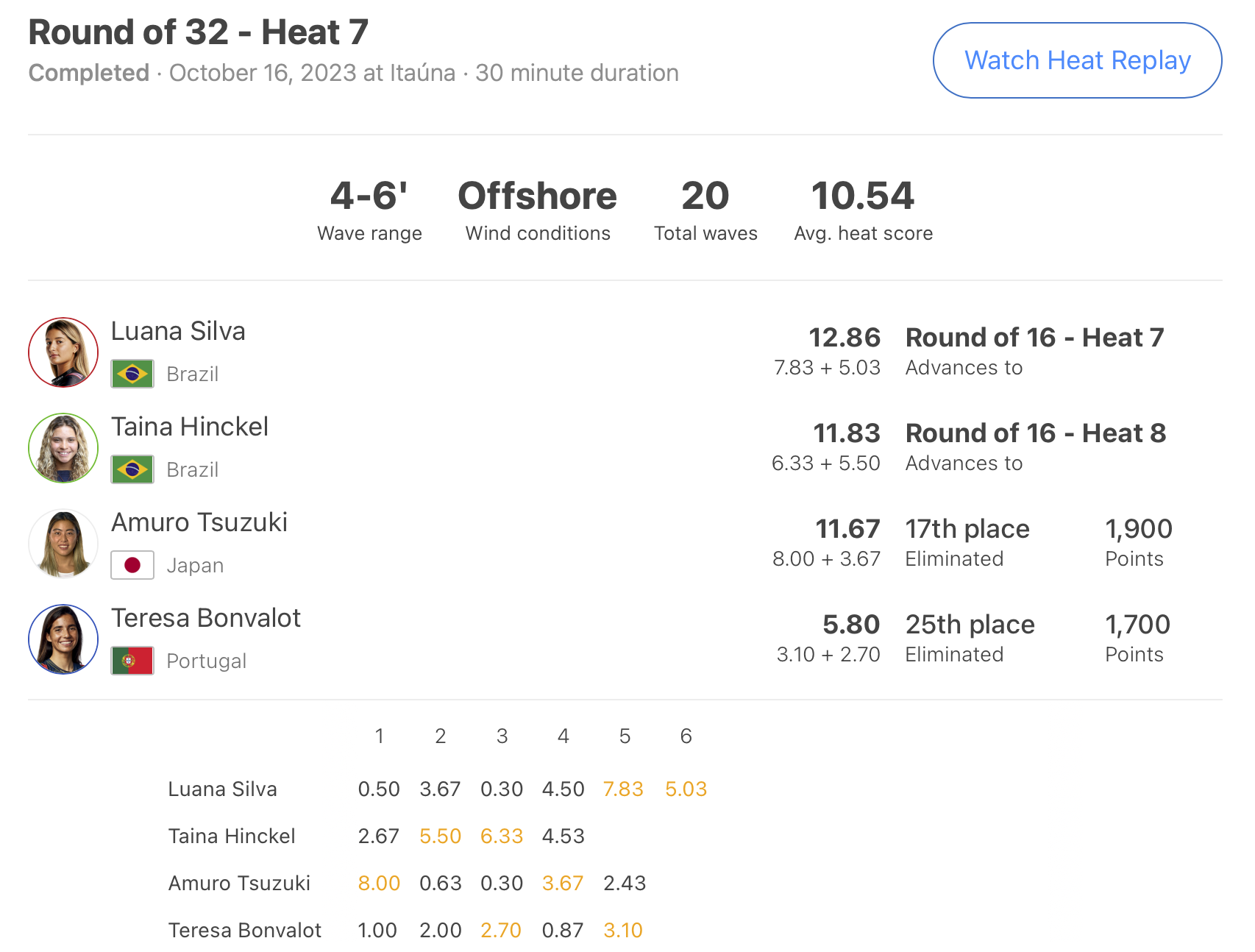This screenshot has height=952, width=1255.
Task: Click wave column header number 6
Action: [686, 736]
